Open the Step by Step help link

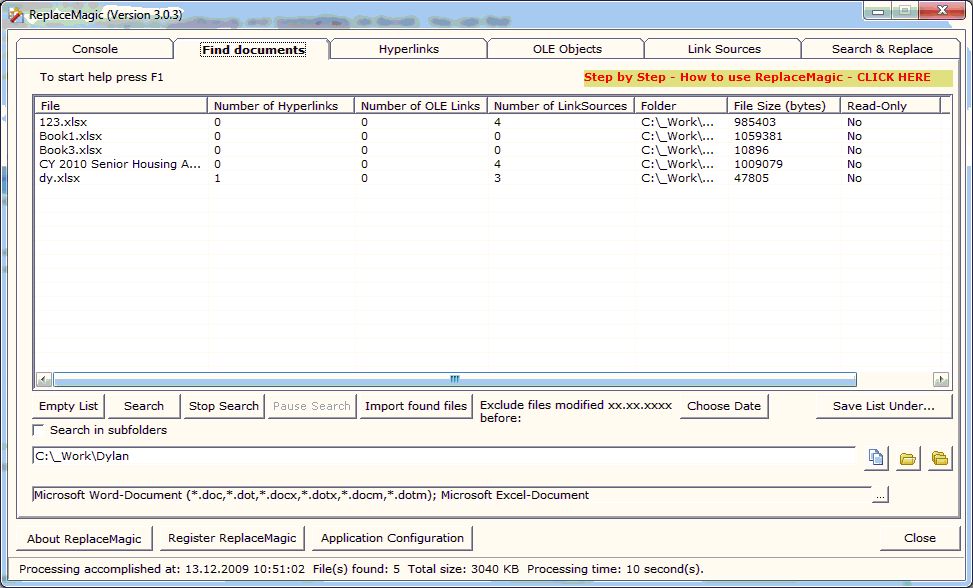757,78
